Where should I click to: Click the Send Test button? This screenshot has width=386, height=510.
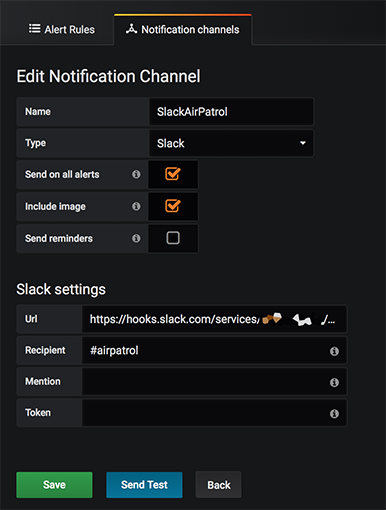144,485
